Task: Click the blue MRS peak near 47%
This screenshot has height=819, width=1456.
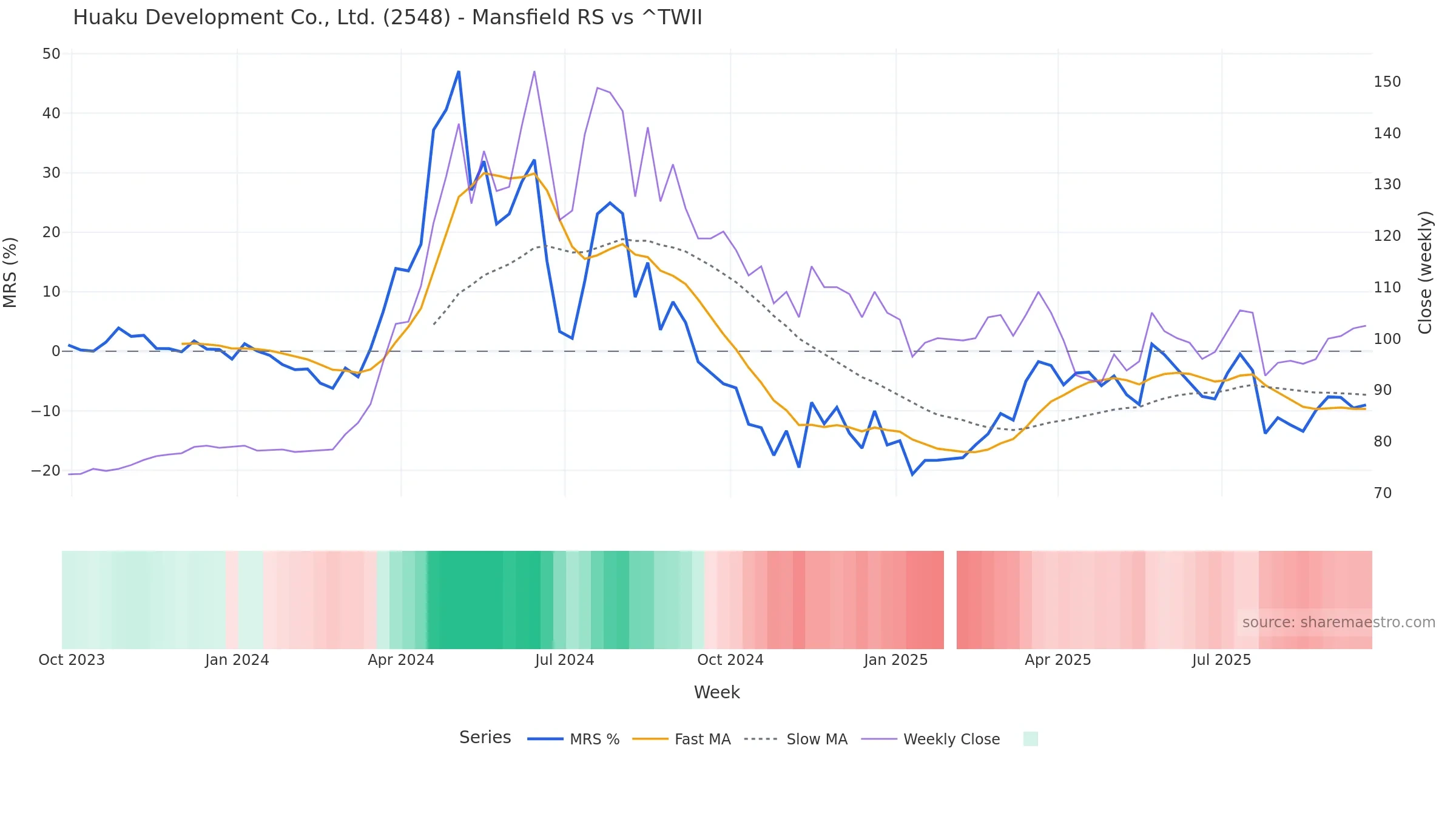Action: tap(459, 72)
